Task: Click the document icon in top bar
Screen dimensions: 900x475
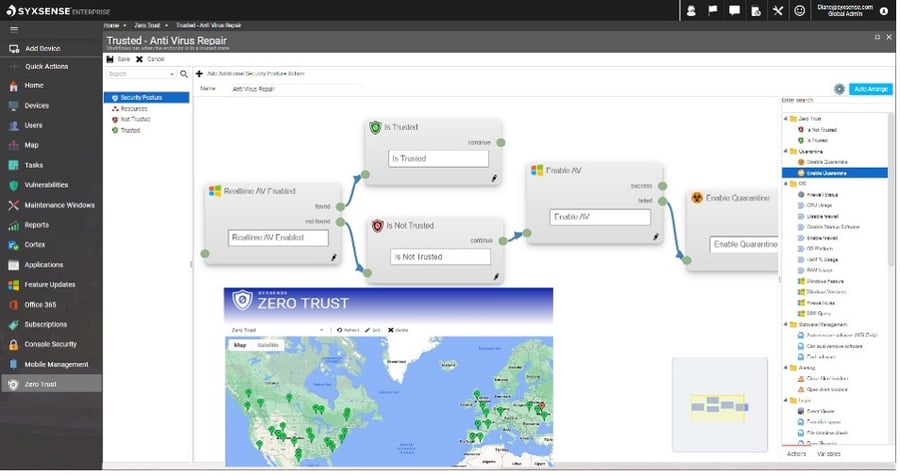Action: click(x=756, y=10)
